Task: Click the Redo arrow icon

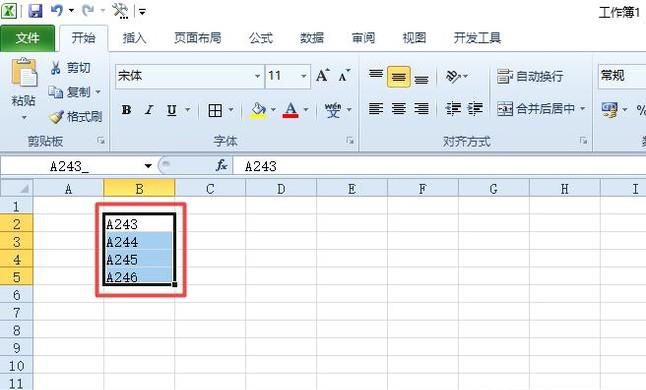Action: click(88, 10)
